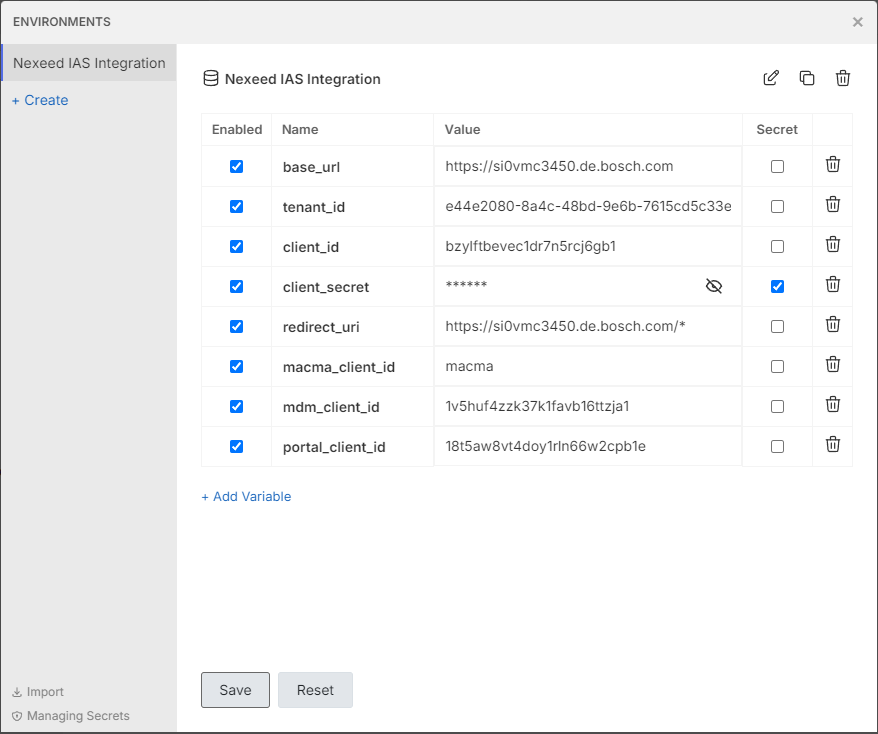
Task: Uncheck the Secret box for client_secret
Action: pyautogui.click(x=777, y=287)
